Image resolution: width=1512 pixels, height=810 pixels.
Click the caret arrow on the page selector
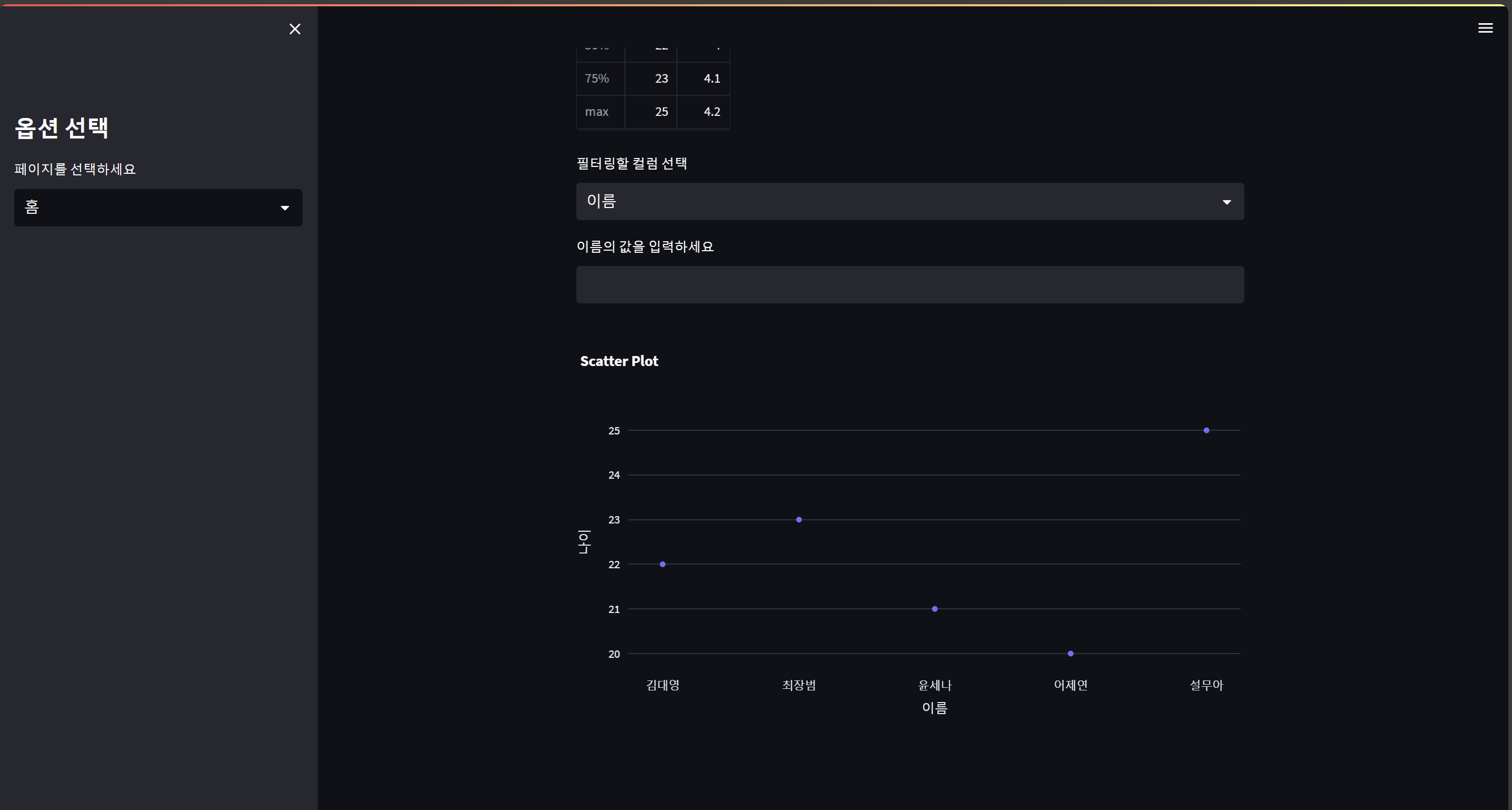pos(285,208)
